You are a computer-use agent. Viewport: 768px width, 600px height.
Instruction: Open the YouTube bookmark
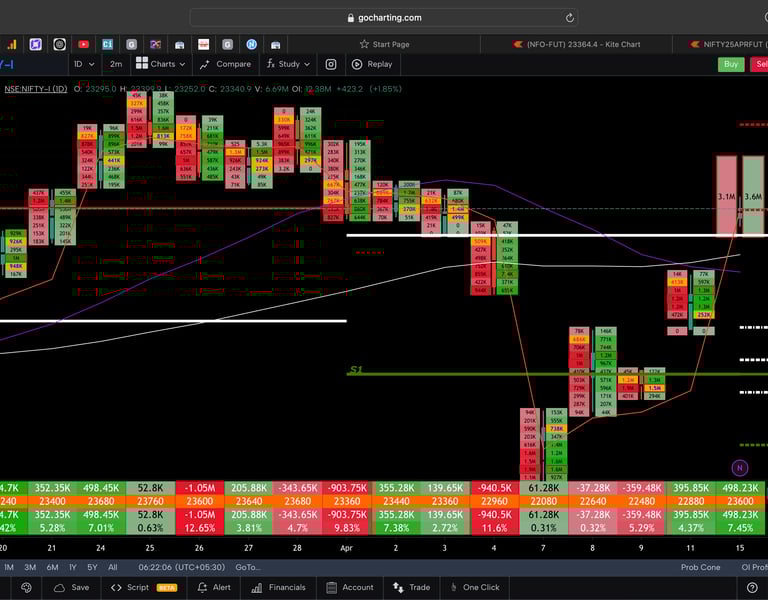click(x=83, y=45)
